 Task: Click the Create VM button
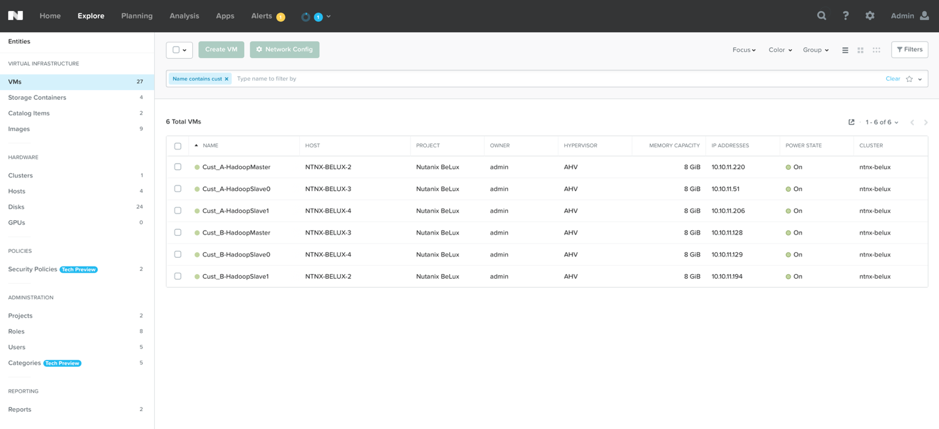(x=222, y=50)
